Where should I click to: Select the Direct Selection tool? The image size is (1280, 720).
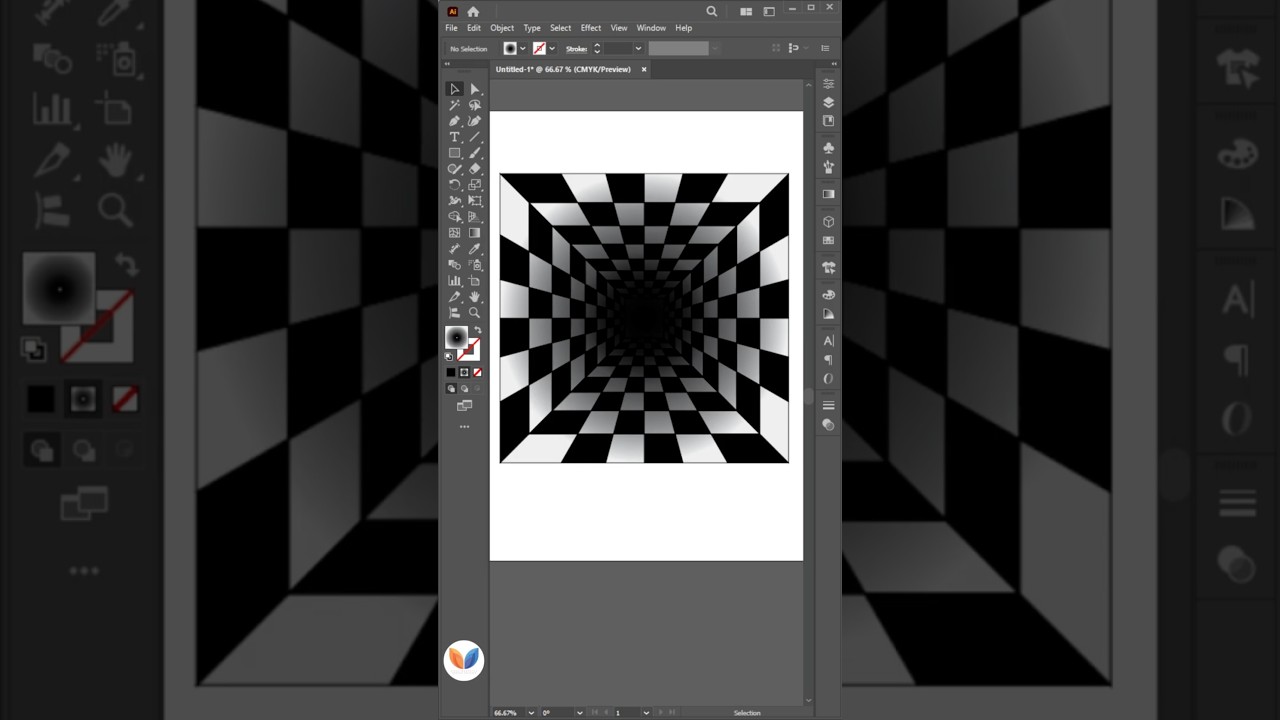(x=475, y=89)
